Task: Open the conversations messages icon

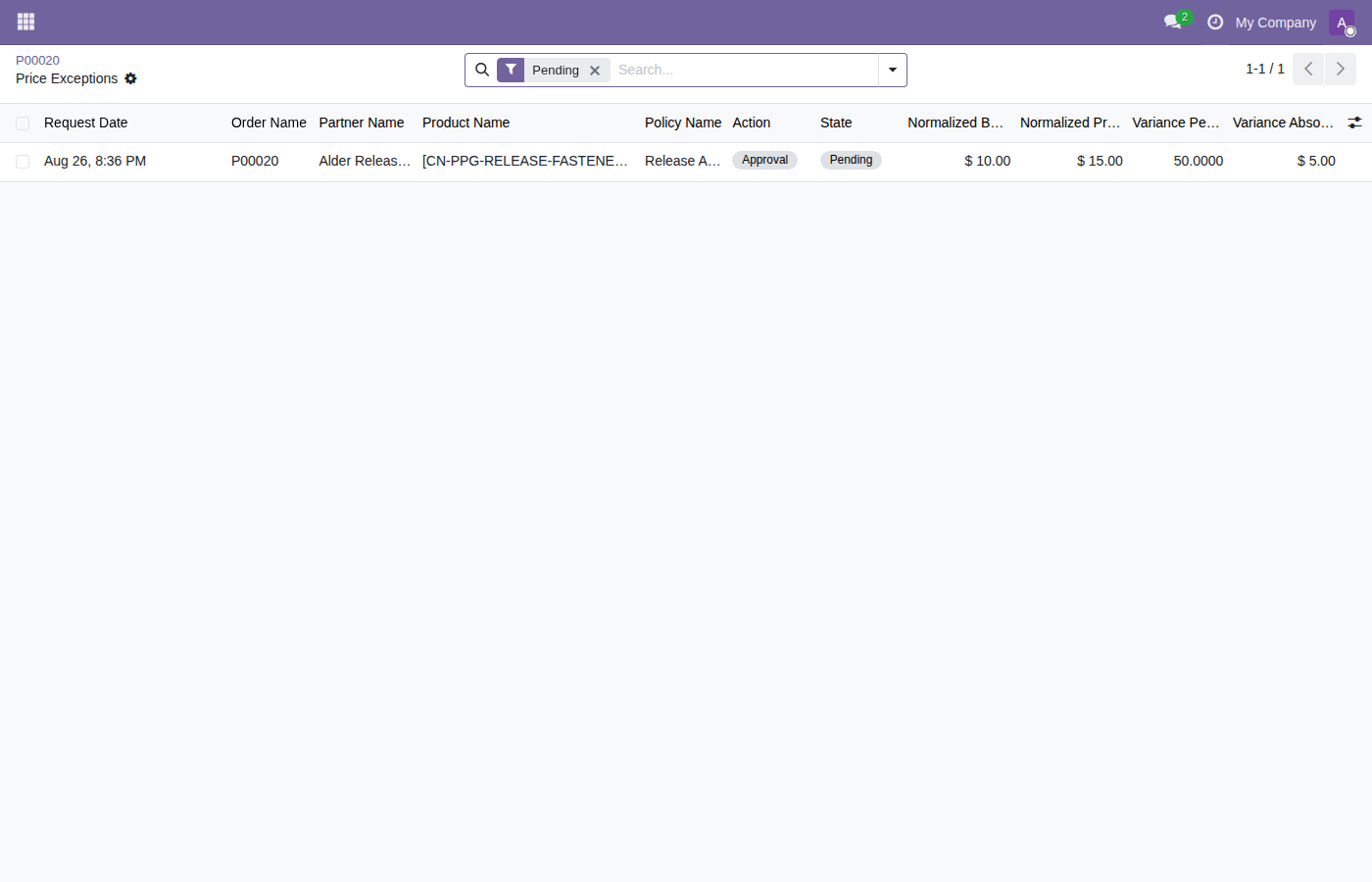Action: [1173, 22]
